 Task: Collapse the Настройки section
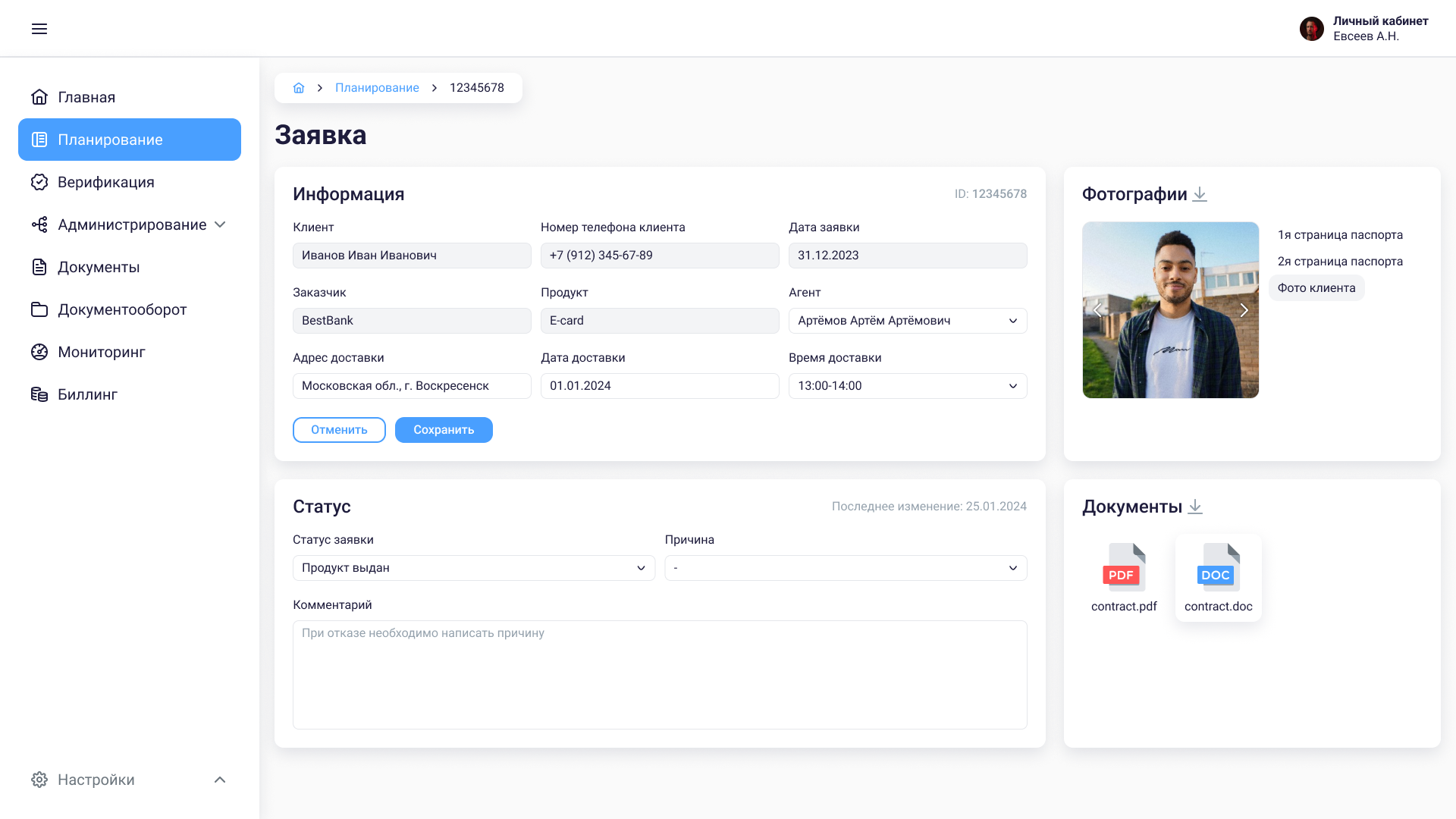[221, 780]
